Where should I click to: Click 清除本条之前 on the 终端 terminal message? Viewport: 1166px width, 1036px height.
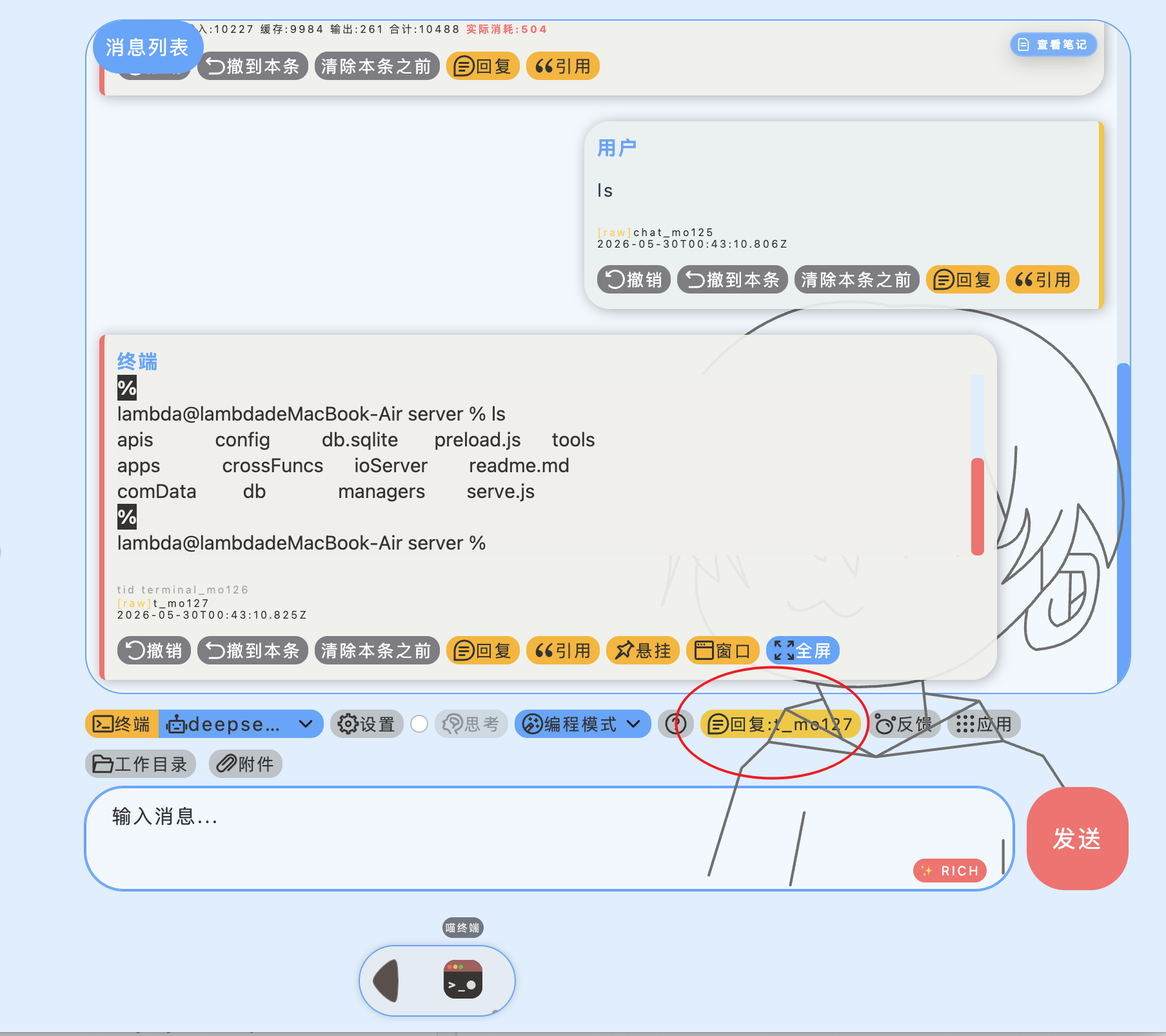[377, 650]
